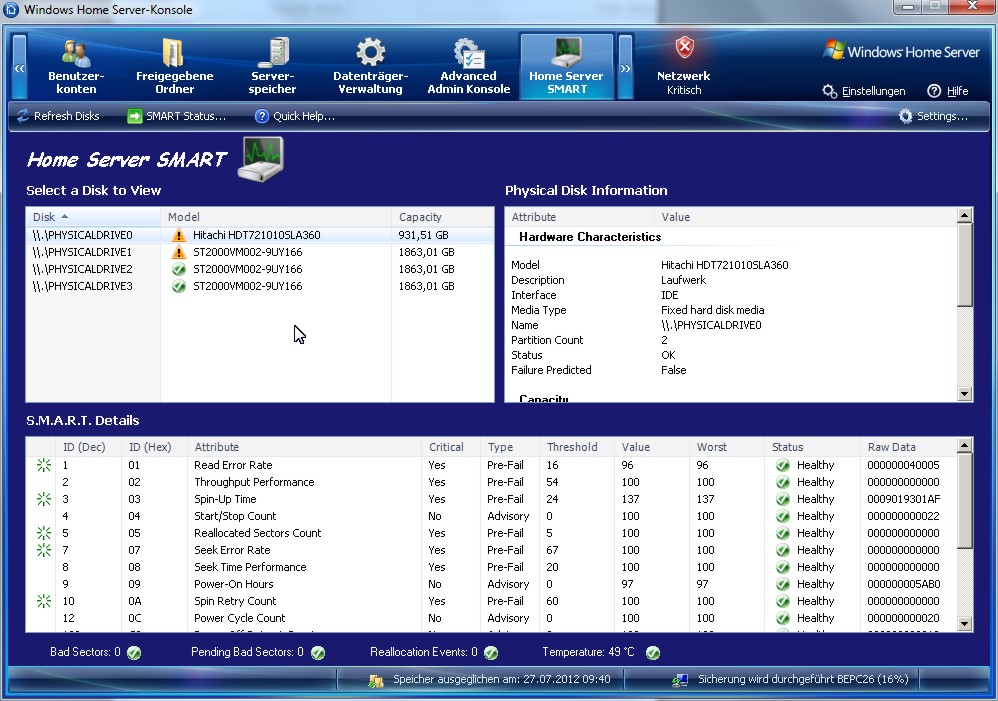Click warning icon for Hitachi HDT721010SLA360
Image resolution: width=998 pixels, height=701 pixels.
[179, 235]
